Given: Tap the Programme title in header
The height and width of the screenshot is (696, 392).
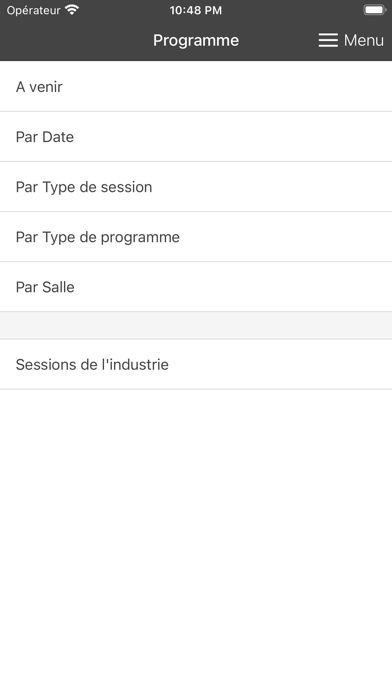Looking at the screenshot, I should pyautogui.click(x=196, y=40).
